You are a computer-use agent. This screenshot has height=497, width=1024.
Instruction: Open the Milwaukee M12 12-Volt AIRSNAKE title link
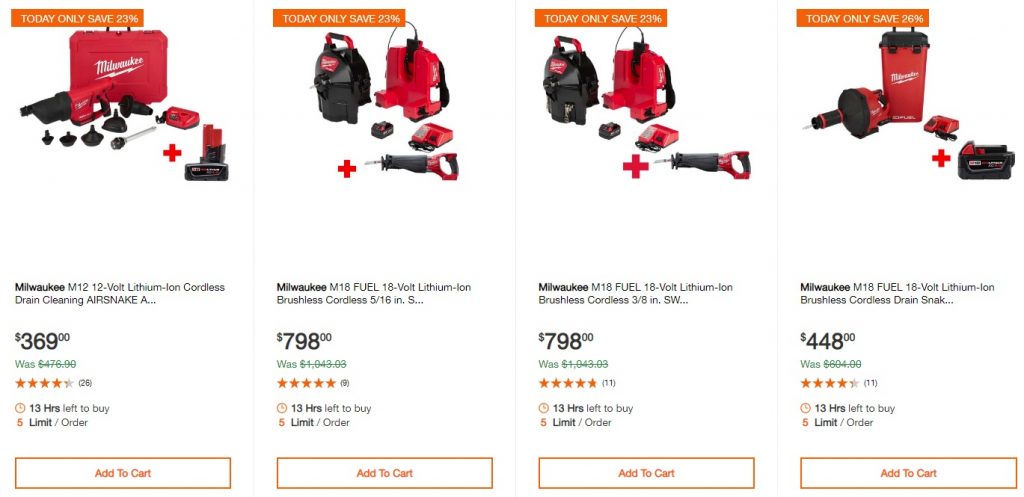[x=120, y=294]
